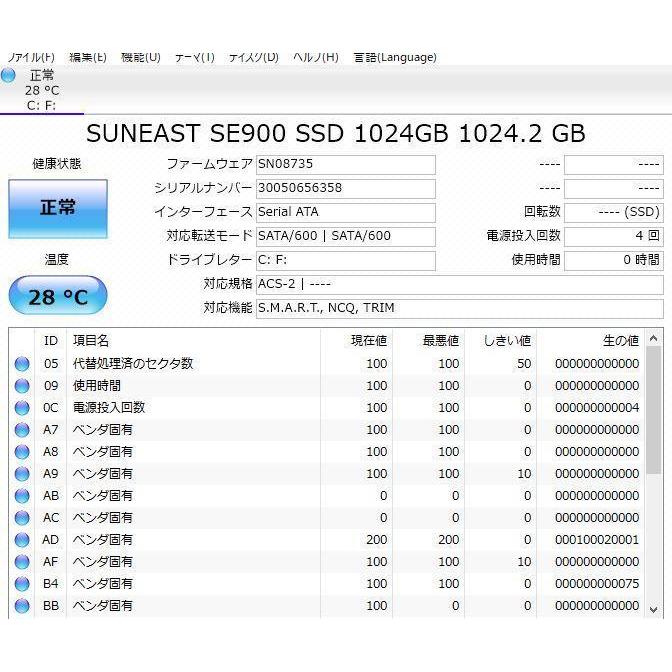Click the 最悪値 column header
Viewport: 672px width, 672px height.
[429, 341]
